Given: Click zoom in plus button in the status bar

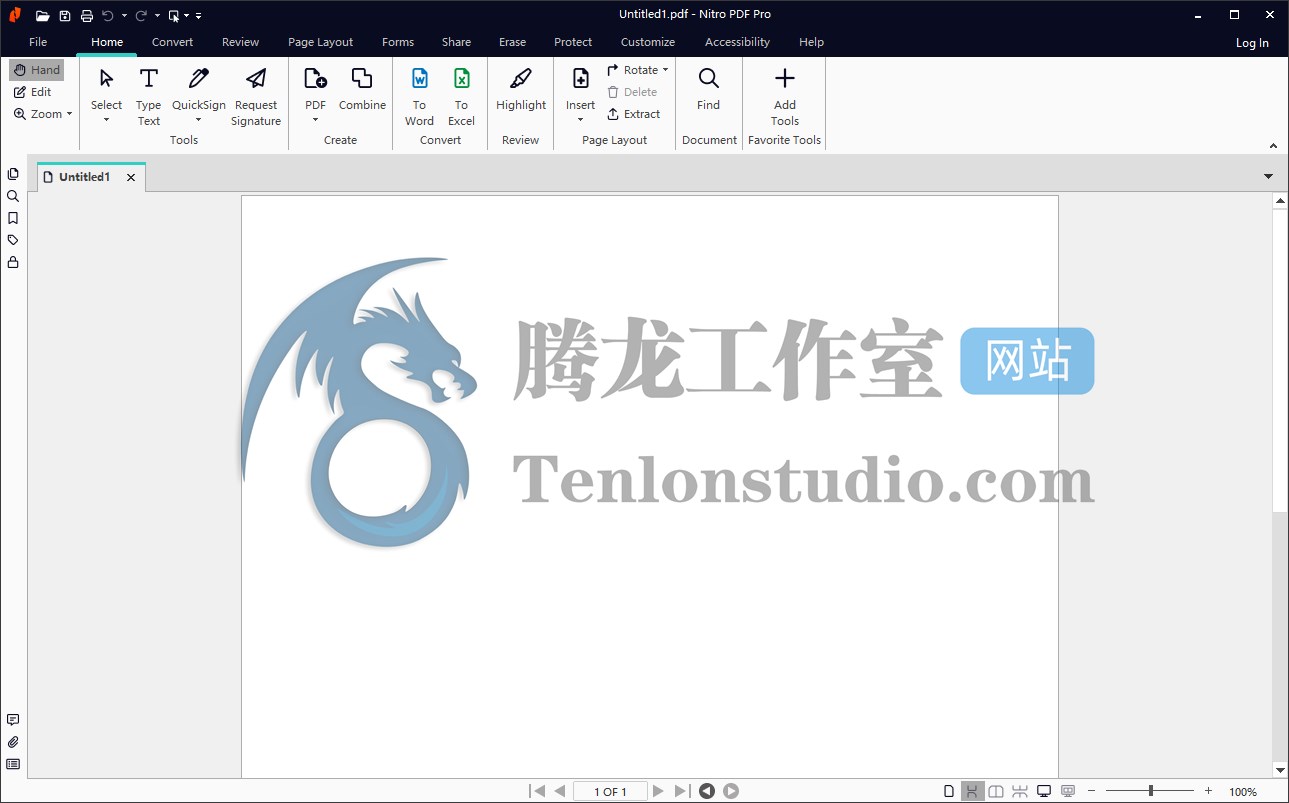Looking at the screenshot, I should pyautogui.click(x=1208, y=791).
